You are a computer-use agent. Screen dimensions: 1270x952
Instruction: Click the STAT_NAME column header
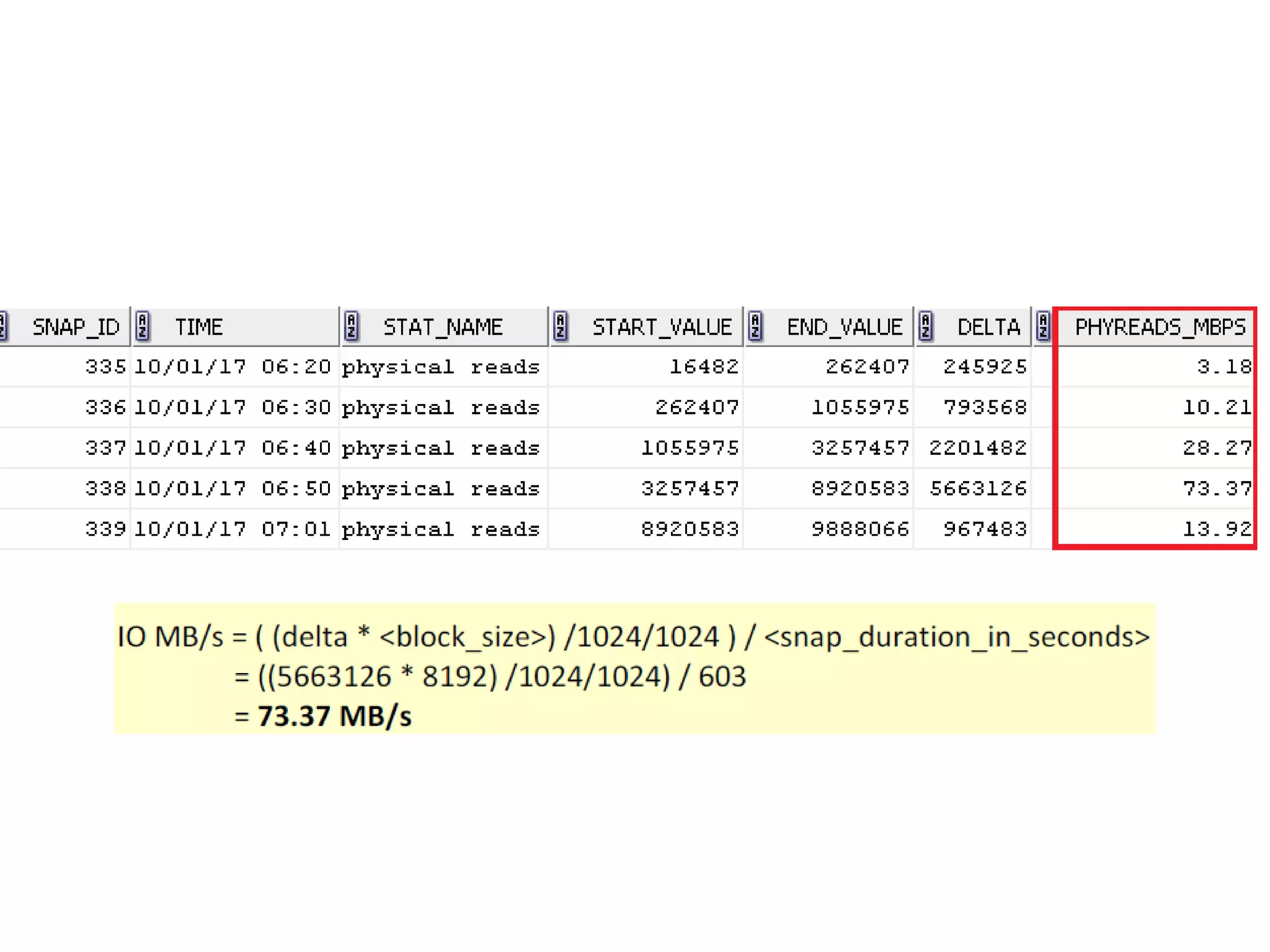point(443,327)
